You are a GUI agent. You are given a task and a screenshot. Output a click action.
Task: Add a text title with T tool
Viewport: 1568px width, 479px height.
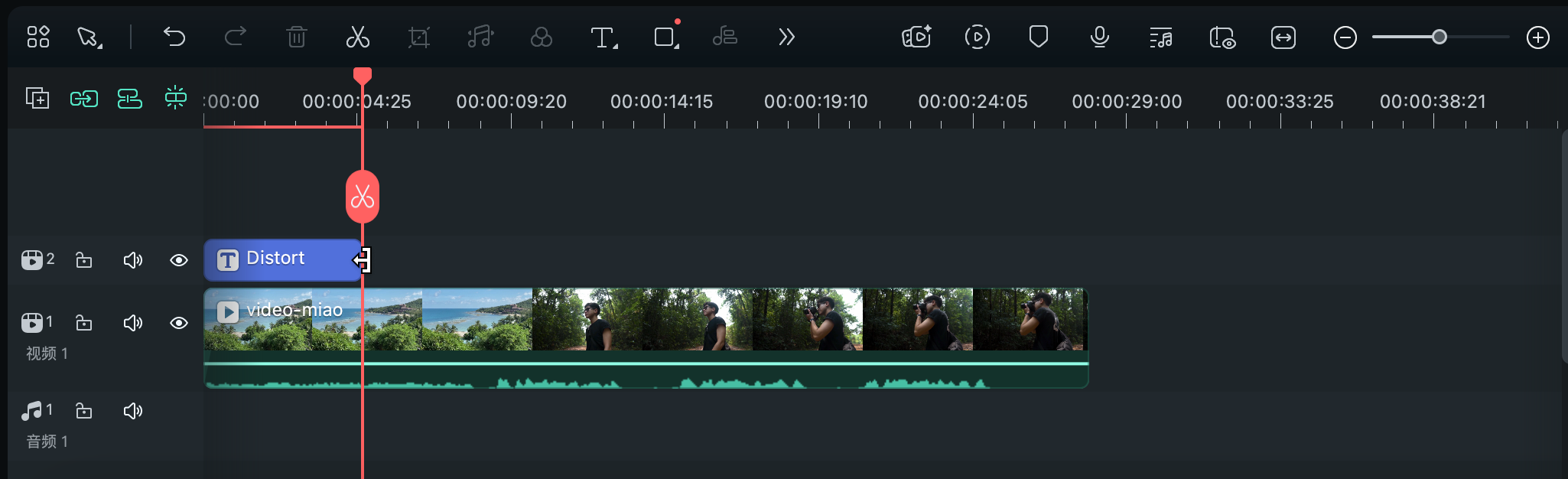[x=604, y=37]
